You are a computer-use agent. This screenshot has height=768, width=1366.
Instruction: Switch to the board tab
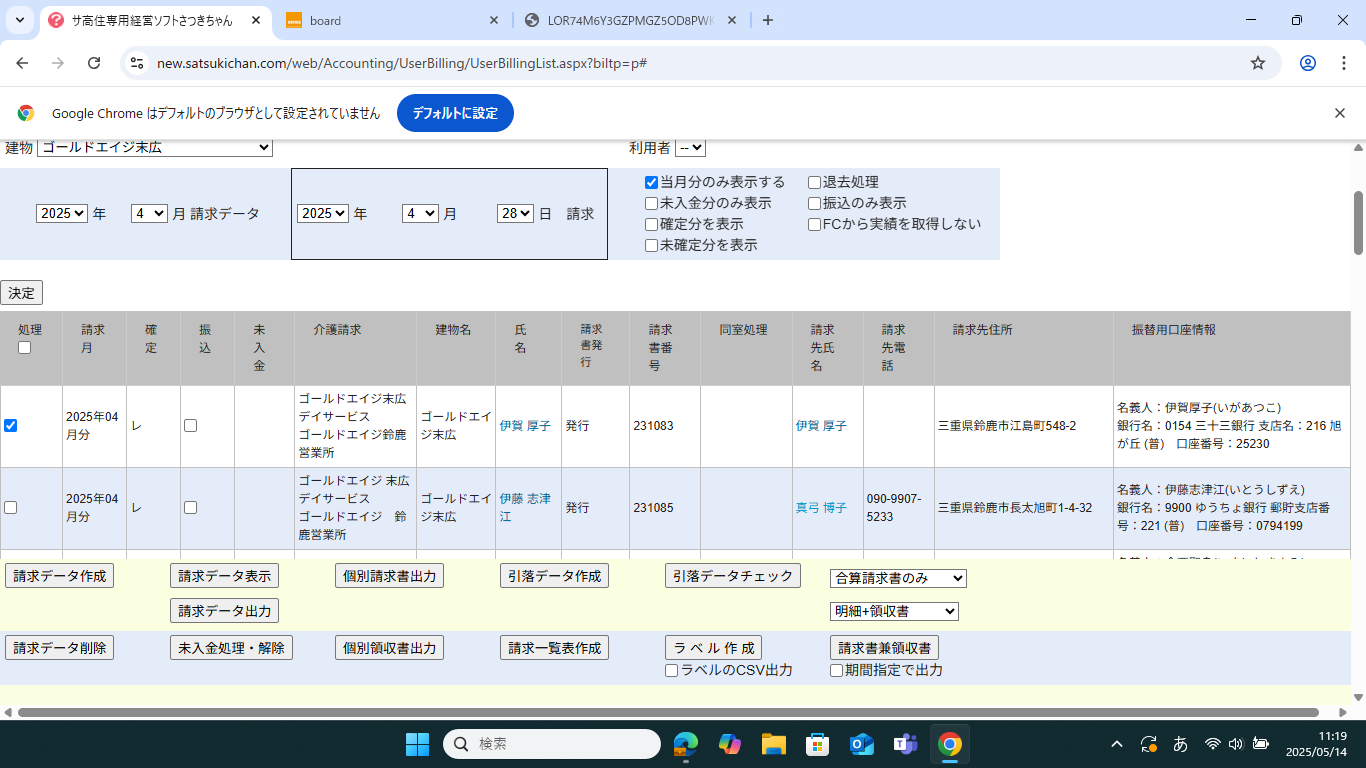[390, 20]
